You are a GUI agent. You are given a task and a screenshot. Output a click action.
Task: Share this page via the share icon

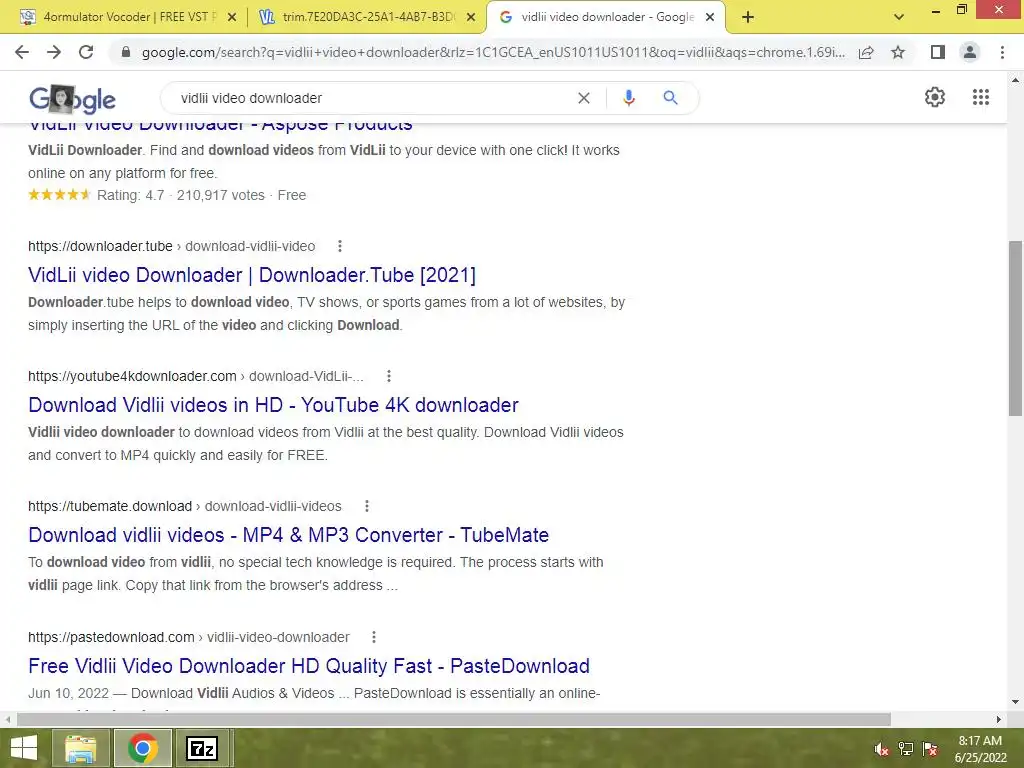[x=866, y=52]
